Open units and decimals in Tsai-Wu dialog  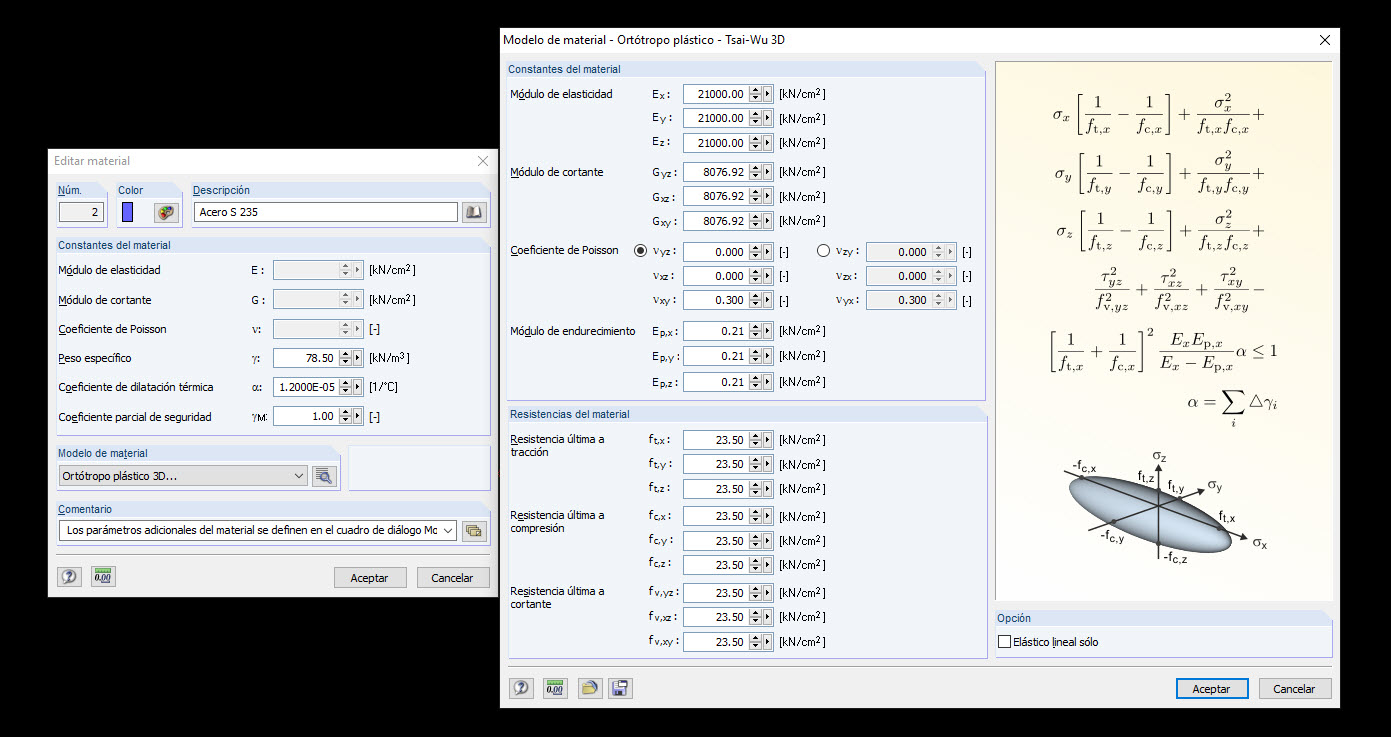tap(555, 688)
